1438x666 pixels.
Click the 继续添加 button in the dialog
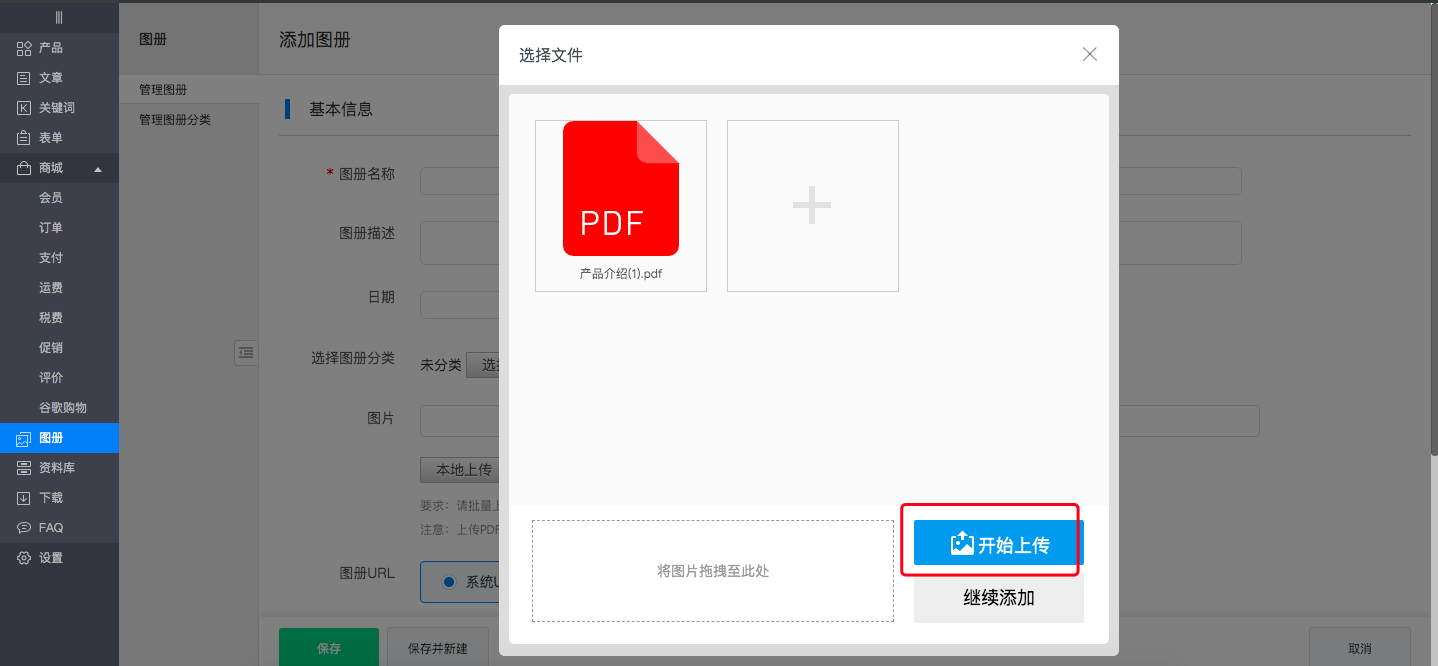coord(998,597)
